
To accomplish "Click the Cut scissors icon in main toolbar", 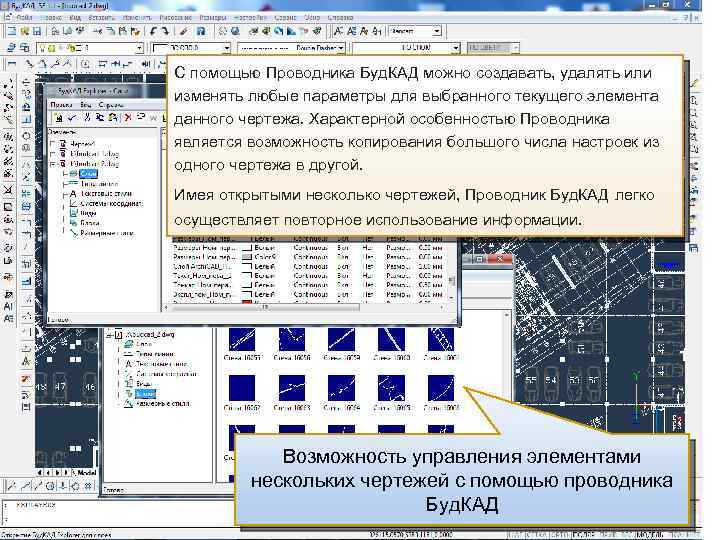I will point(98,31).
